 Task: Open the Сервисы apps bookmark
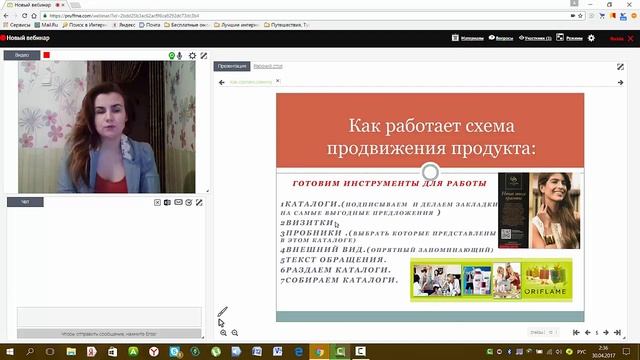click(17, 25)
